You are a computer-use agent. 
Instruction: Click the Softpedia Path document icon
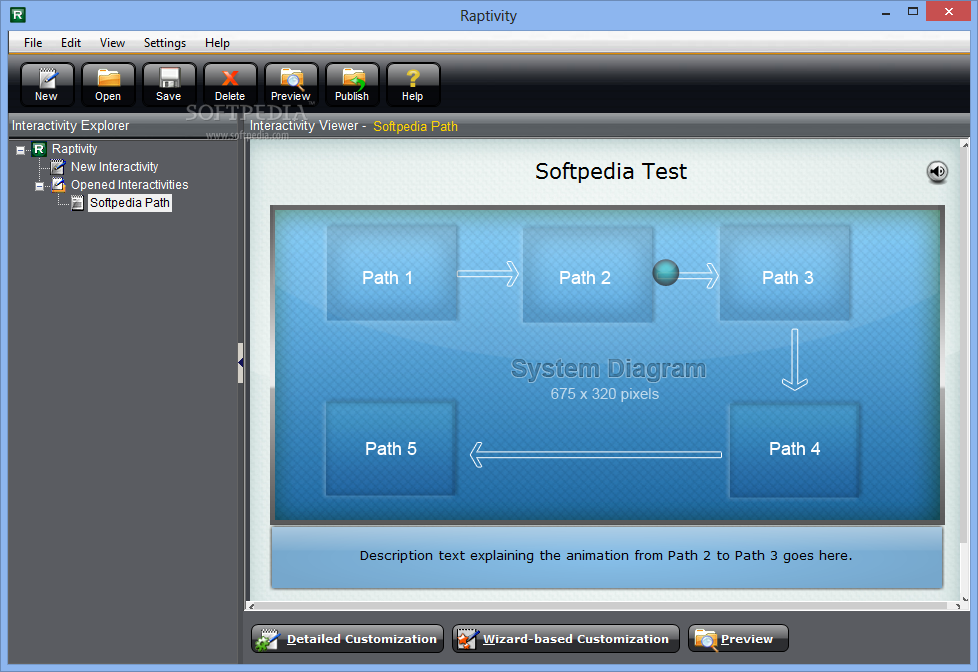point(77,203)
